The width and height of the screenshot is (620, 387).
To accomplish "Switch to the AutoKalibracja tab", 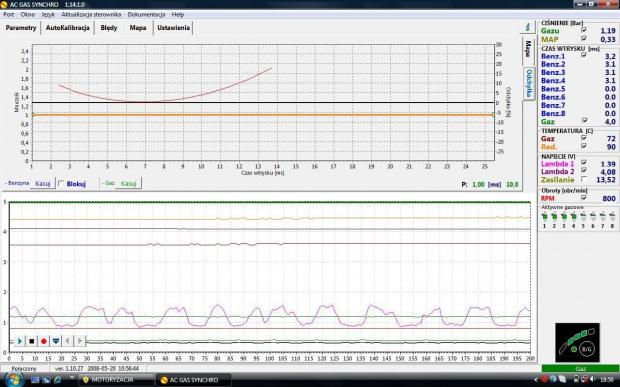I will coord(68,28).
